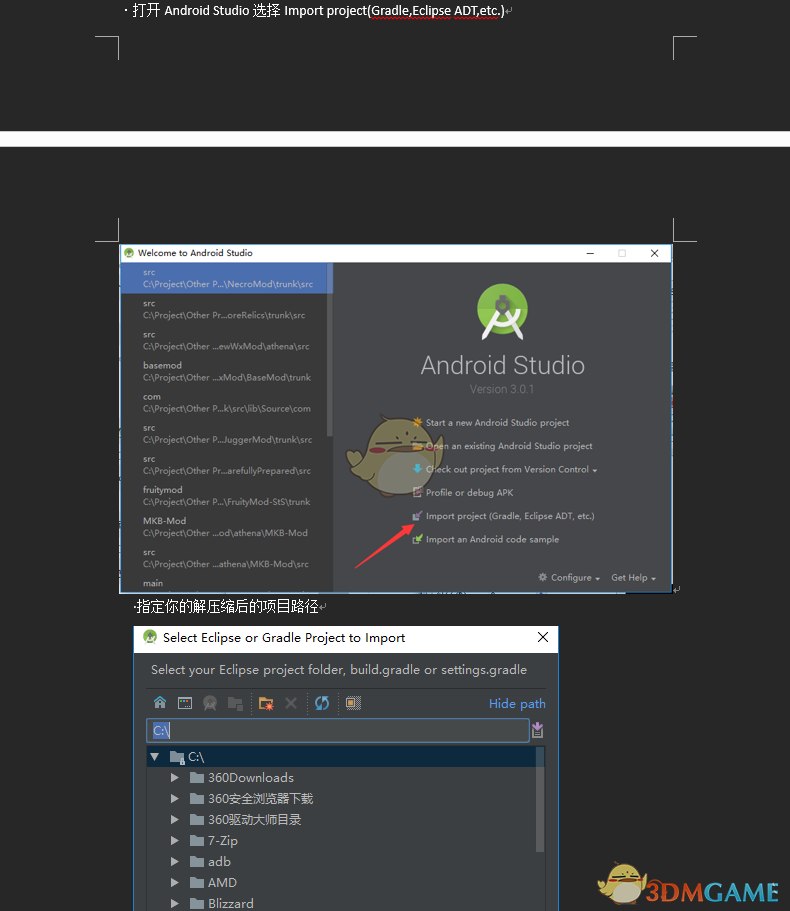Open recent paths history beside path field

click(x=537, y=730)
